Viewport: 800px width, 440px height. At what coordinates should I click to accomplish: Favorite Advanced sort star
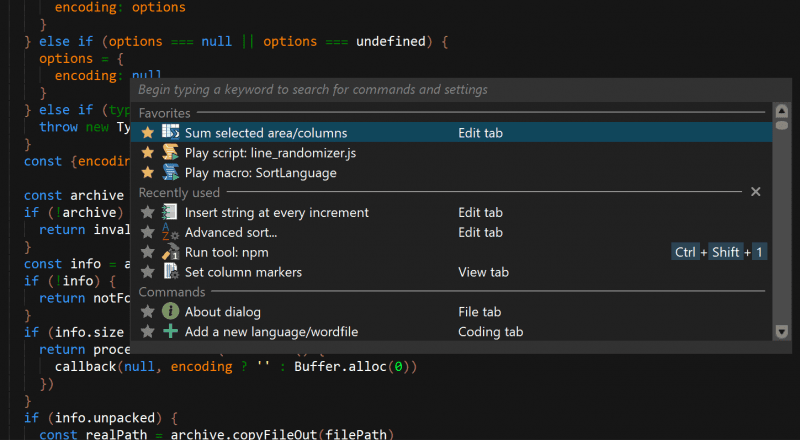click(147, 232)
